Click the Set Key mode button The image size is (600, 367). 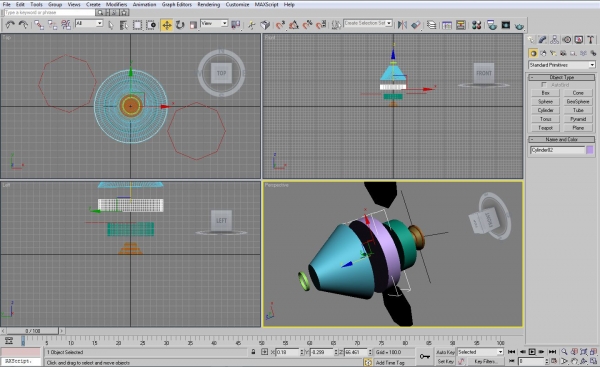pos(445,361)
